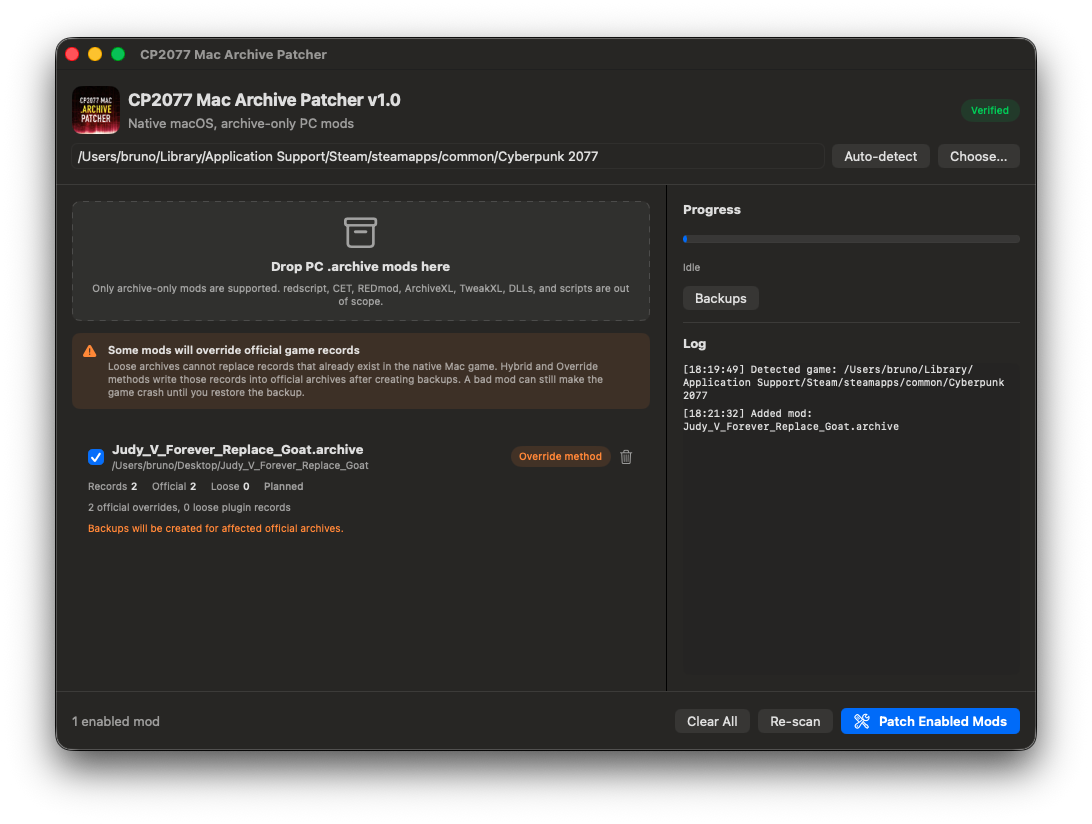Click the game path input field
Image resolution: width=1092 pixels, height=824 pixels.
[448, 156]
